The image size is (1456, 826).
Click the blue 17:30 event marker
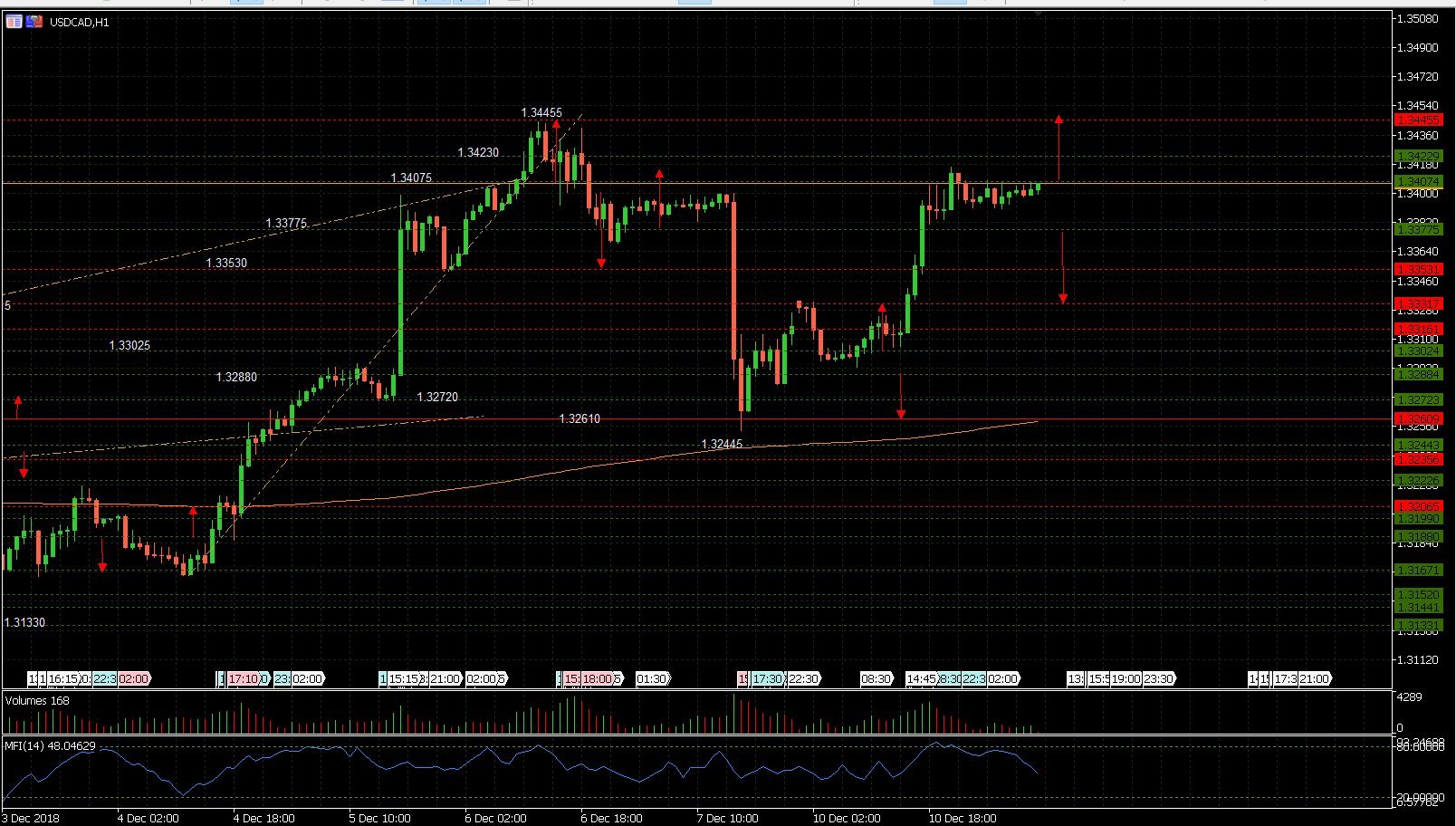click(768, 678)
